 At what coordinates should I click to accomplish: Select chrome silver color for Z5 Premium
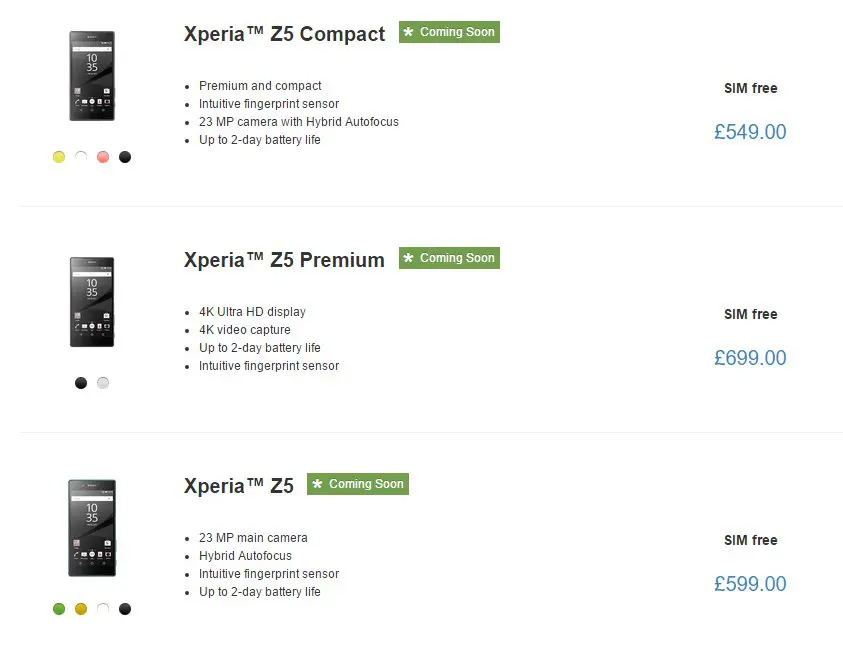[103, 383]
